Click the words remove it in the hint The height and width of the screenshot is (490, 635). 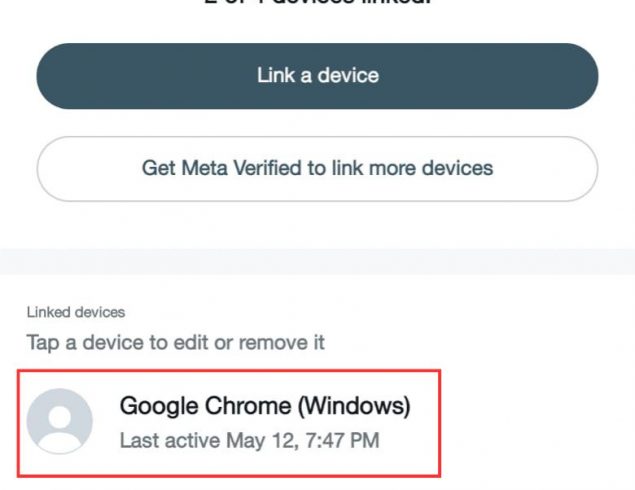282,343
